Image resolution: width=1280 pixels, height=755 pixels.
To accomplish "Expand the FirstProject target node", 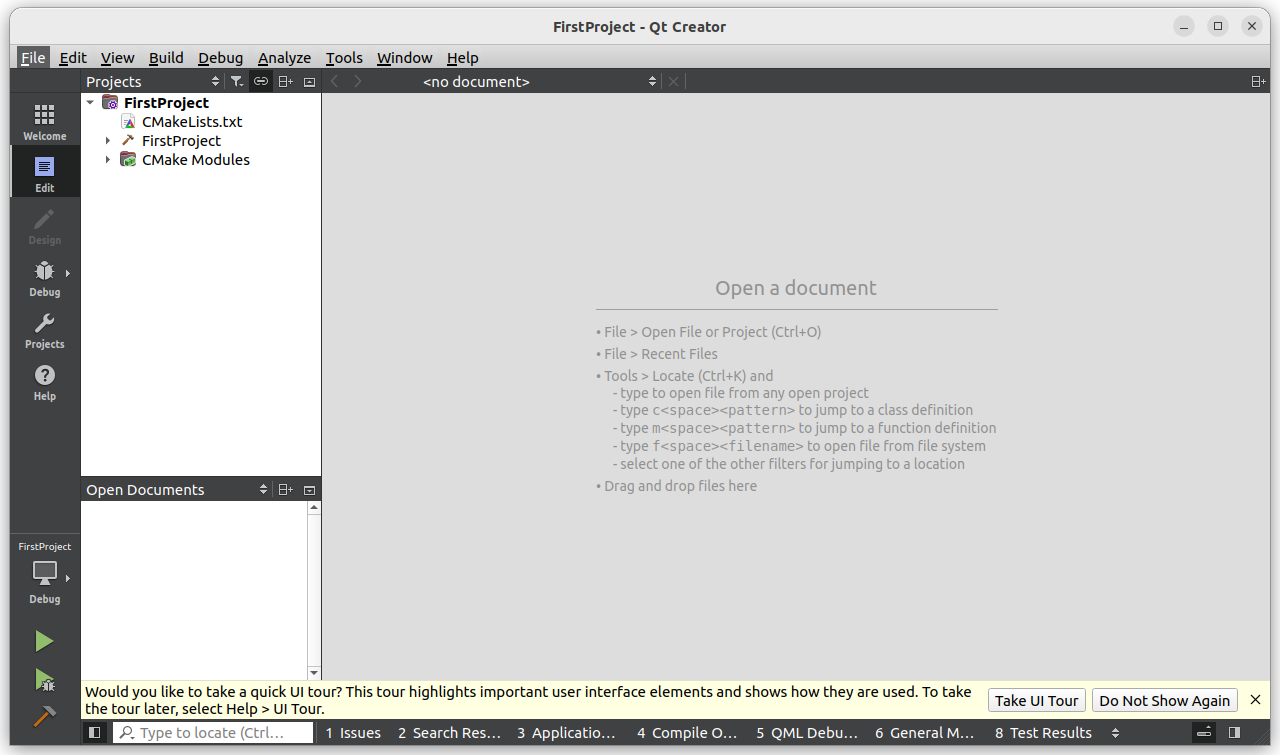I will tap(108, 141).
